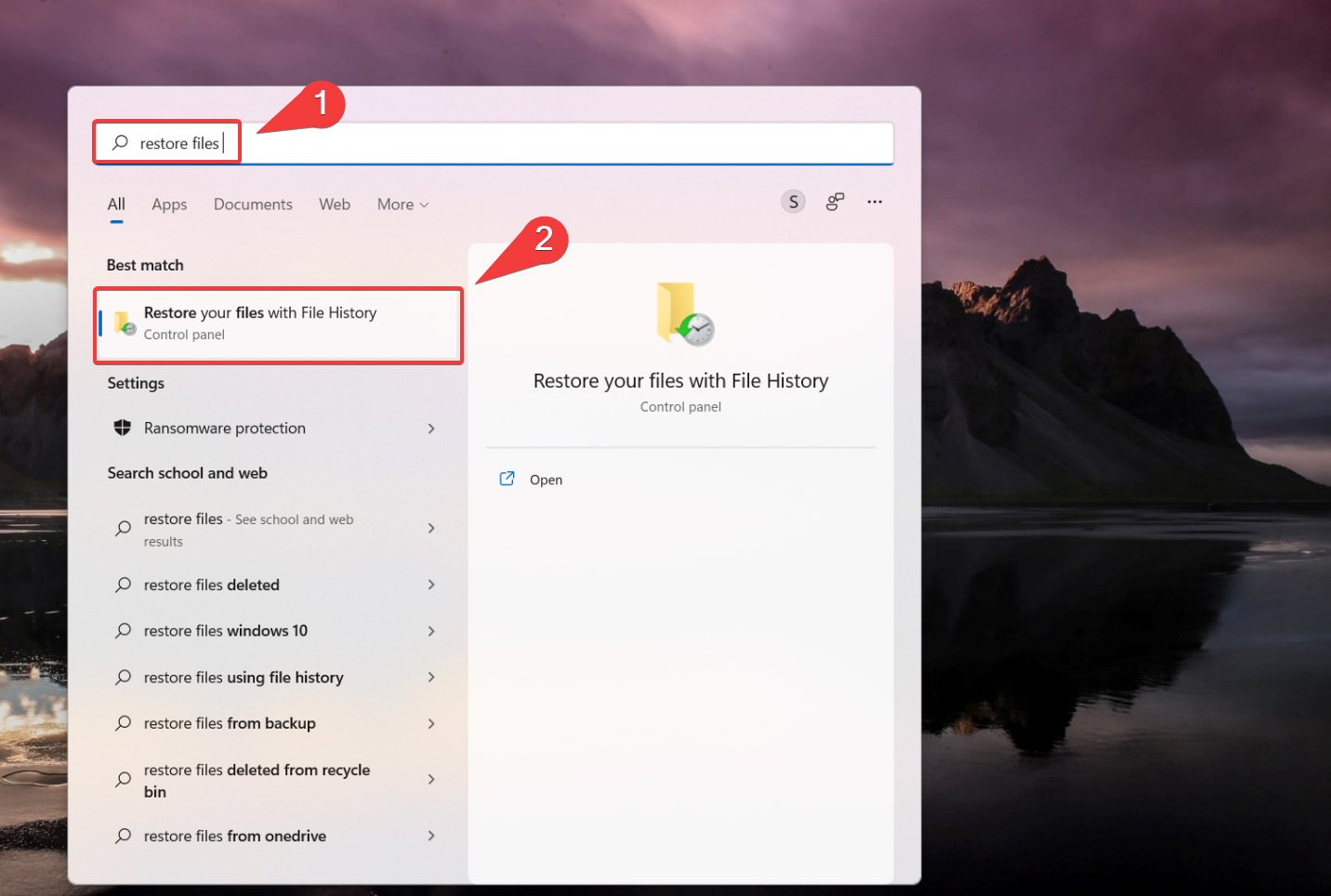Click the search magnifier icon in search box
Image resolution: width=1331 pixels, height=896 pixels.
coord(120,142)
